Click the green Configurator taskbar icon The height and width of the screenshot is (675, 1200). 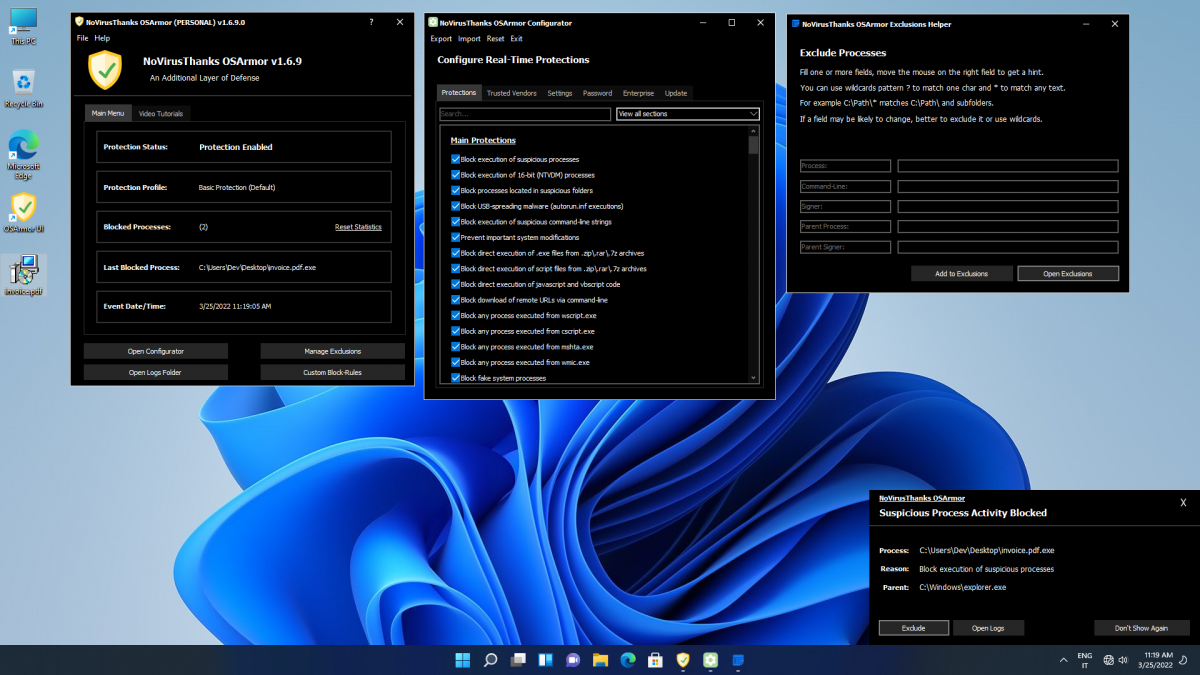point(710,660)
